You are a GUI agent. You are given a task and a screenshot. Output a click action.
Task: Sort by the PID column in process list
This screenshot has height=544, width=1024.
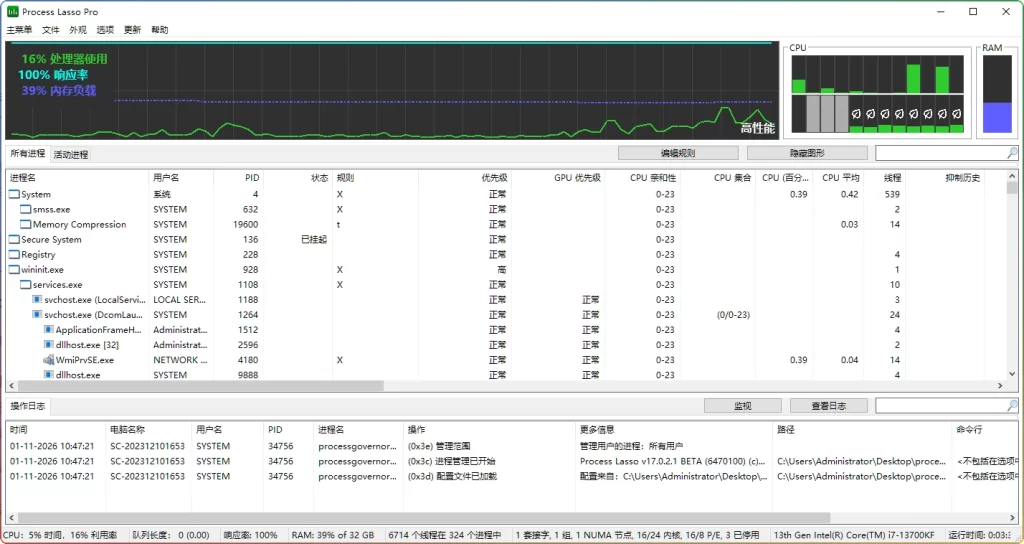pos(238,178)
